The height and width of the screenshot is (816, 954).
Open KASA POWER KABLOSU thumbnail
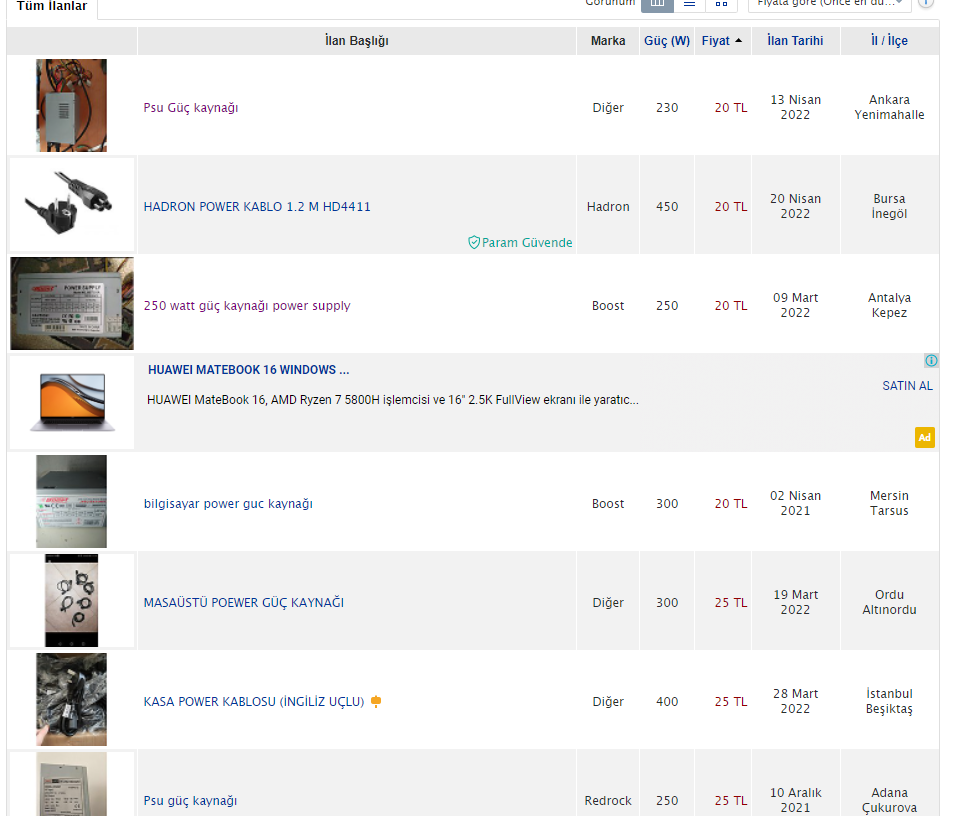click(71, 699)
